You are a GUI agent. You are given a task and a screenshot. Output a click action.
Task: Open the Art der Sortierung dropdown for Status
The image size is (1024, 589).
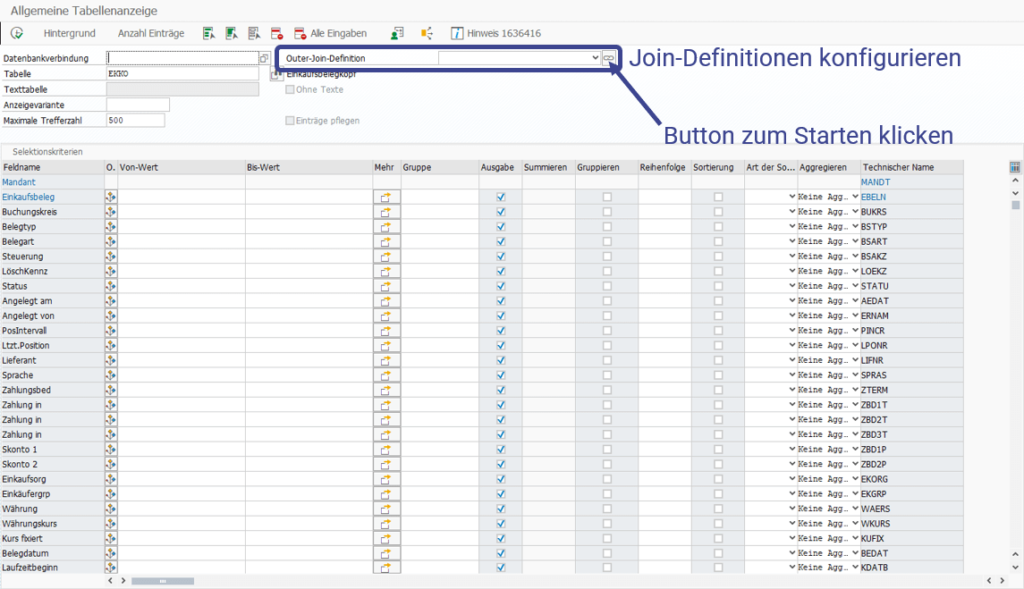coord(791,286)
